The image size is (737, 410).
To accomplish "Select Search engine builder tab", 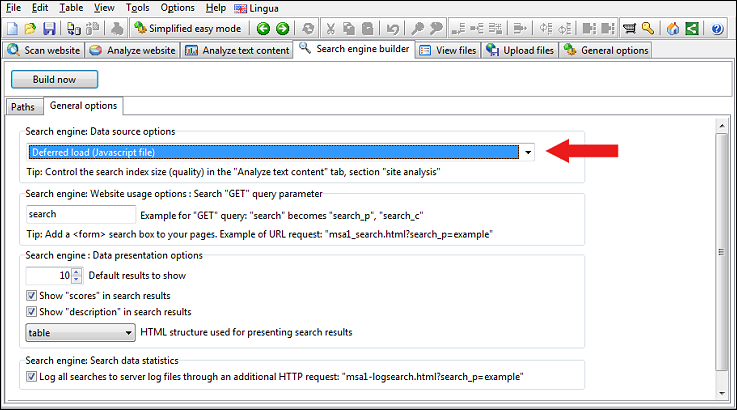I will click(354, 49).
